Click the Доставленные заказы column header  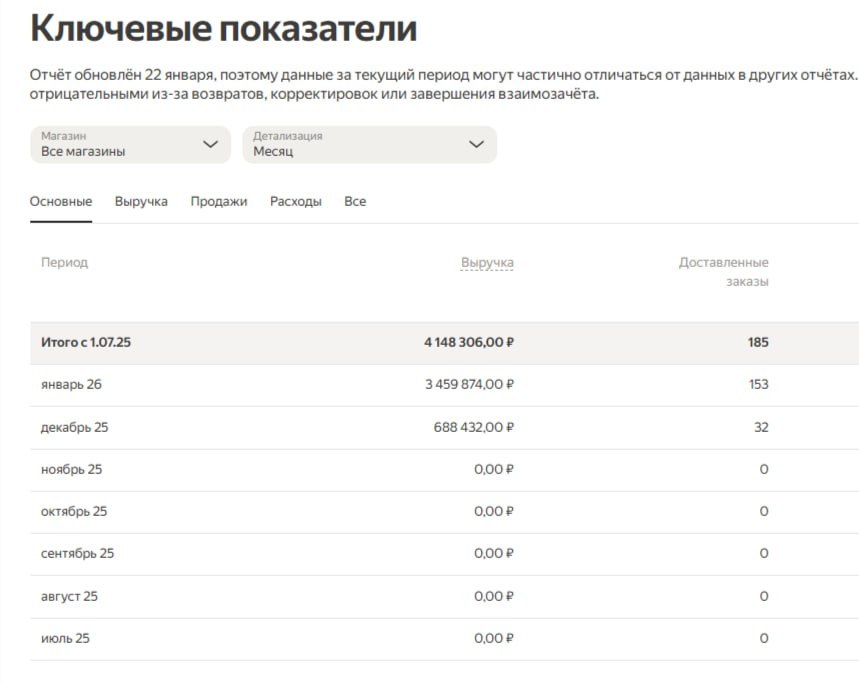(x=723, y=272)
